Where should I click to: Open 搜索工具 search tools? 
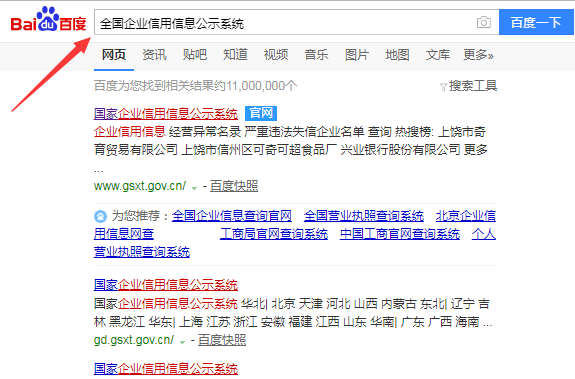click(x=473, y=86)
